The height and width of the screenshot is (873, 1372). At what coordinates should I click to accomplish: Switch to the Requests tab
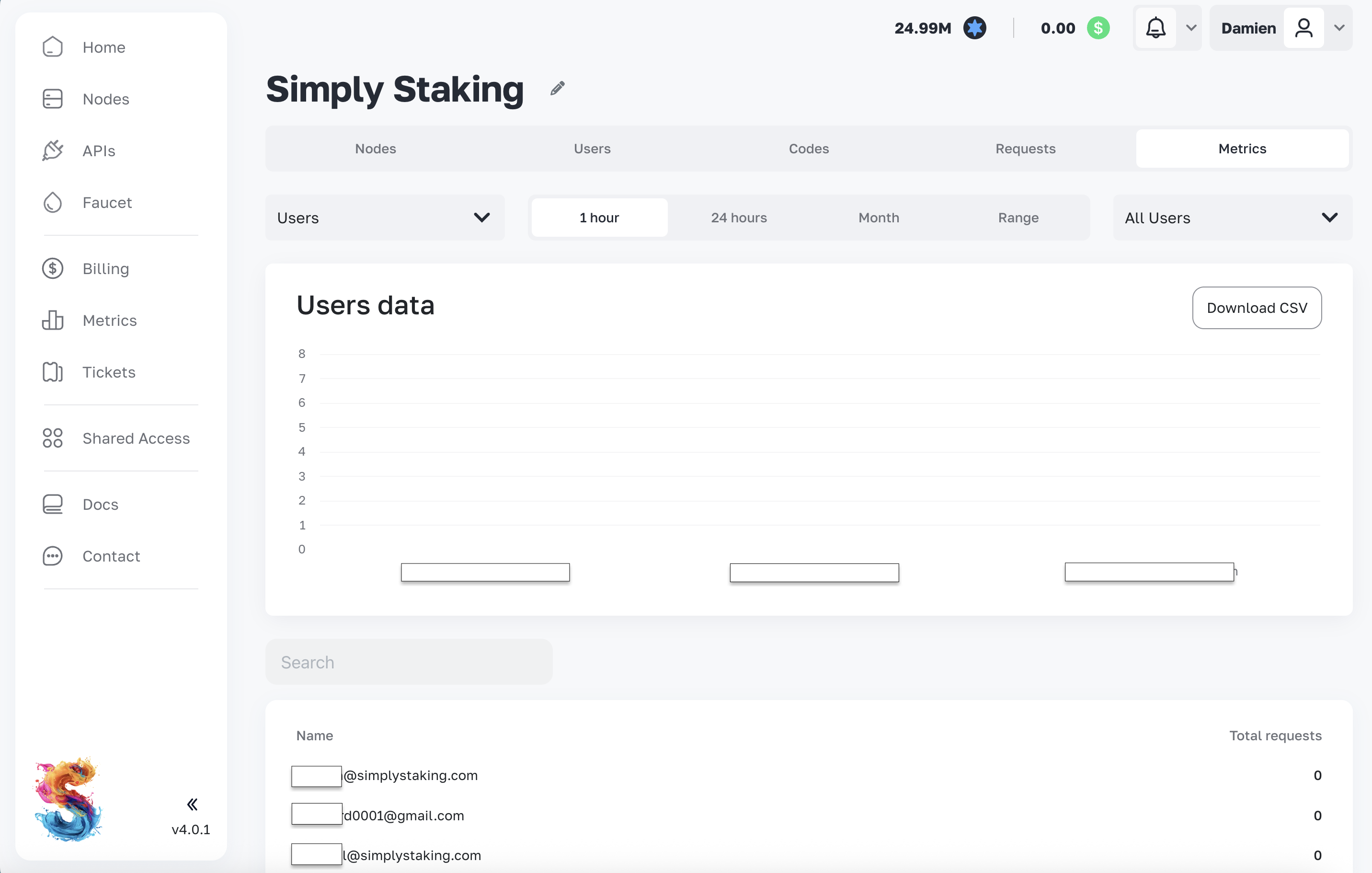click(x=1026, y=149)
